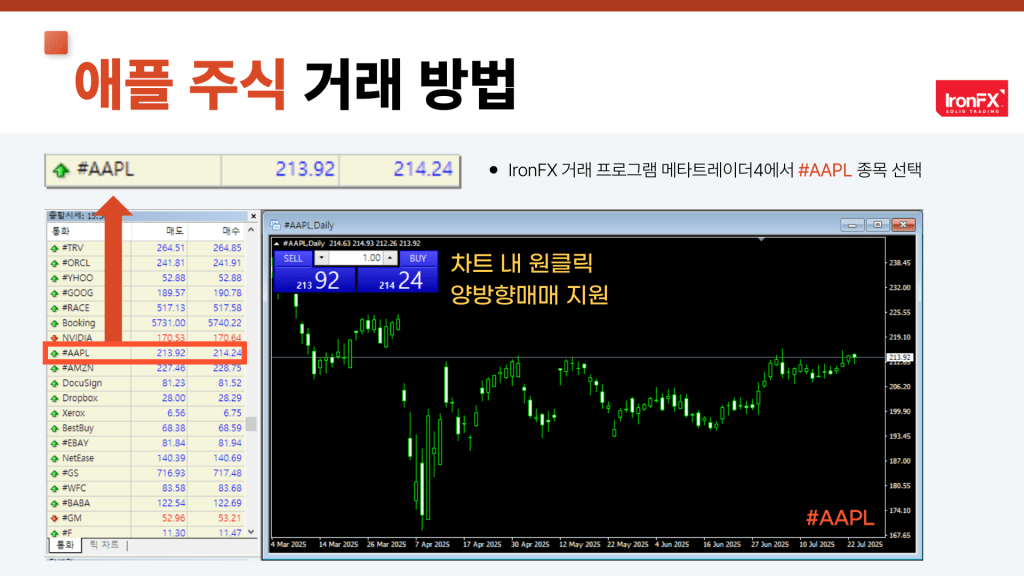This screenshot has height=576, width=1024.
Task: Click the ask price 53.21 for #GM
Action: pos(230,519)
